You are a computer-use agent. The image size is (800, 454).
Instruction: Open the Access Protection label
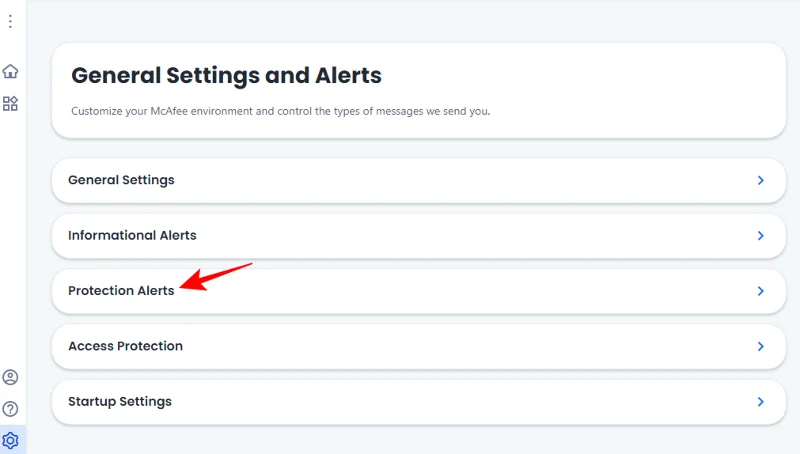coord(125,346)
